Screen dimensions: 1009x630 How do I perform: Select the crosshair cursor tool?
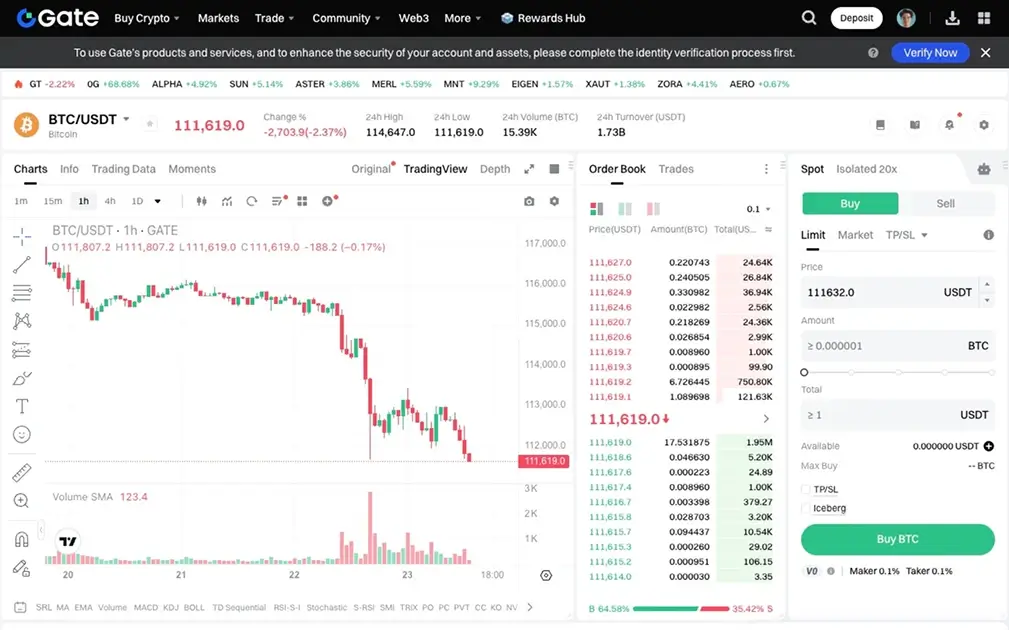(22, 237)
